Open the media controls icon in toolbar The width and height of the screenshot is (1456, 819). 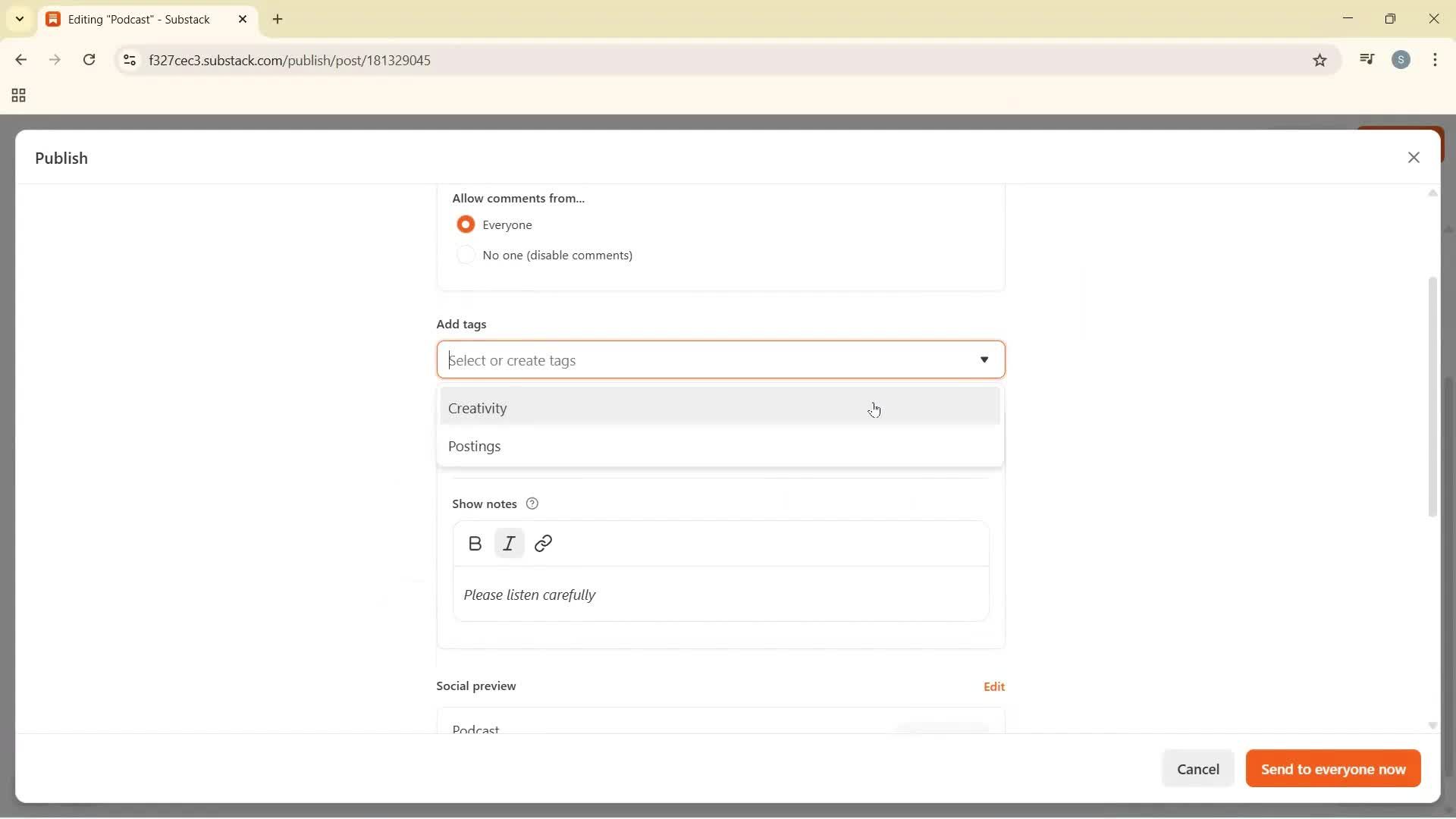pos(1367,59)
